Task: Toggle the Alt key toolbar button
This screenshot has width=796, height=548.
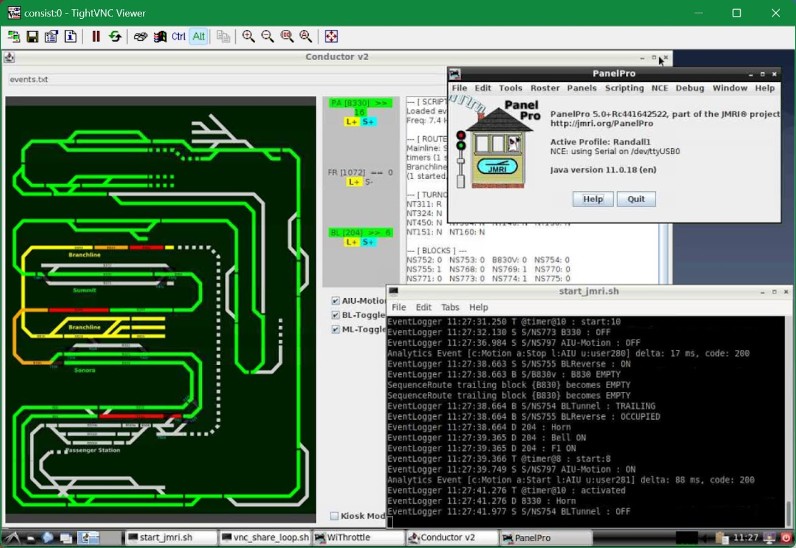Action: click(x=199, y=37)
